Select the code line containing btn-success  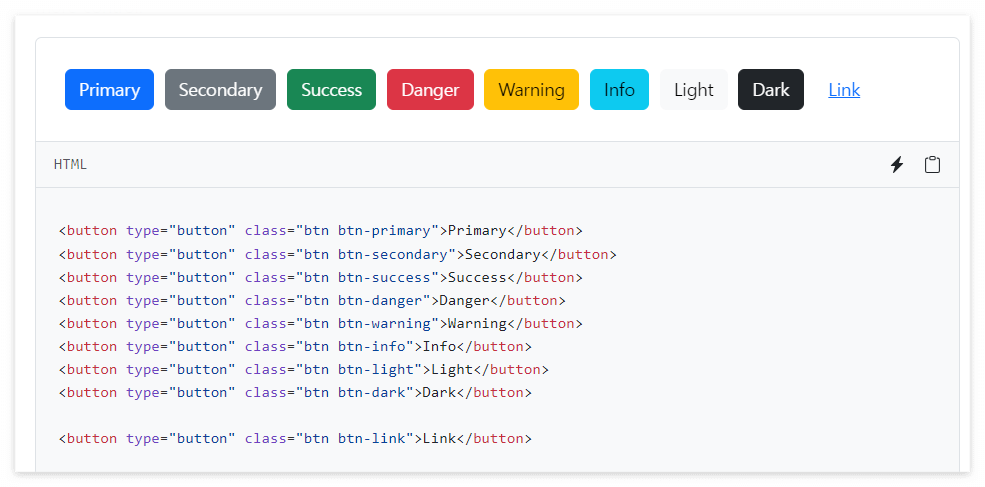tap(321, 277)
